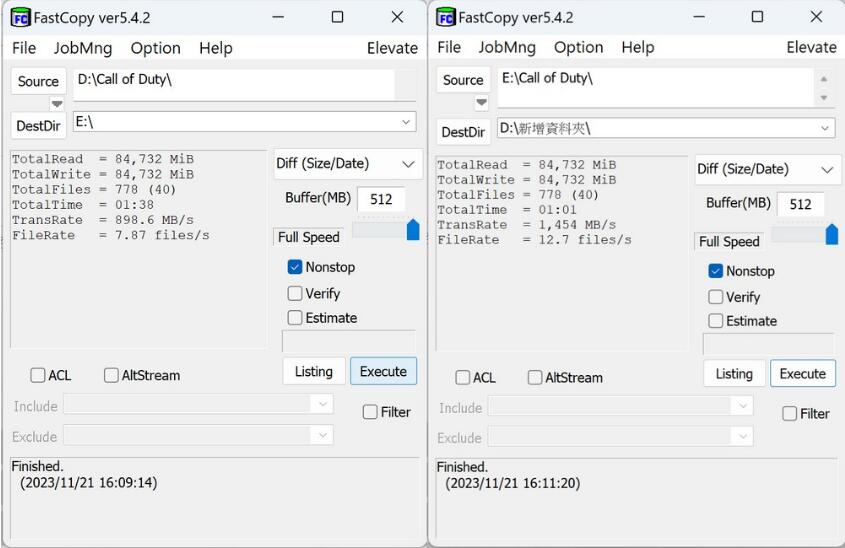845x548 pixels.
Task: Open the Help menu in right window
Action: pos(638,47)
